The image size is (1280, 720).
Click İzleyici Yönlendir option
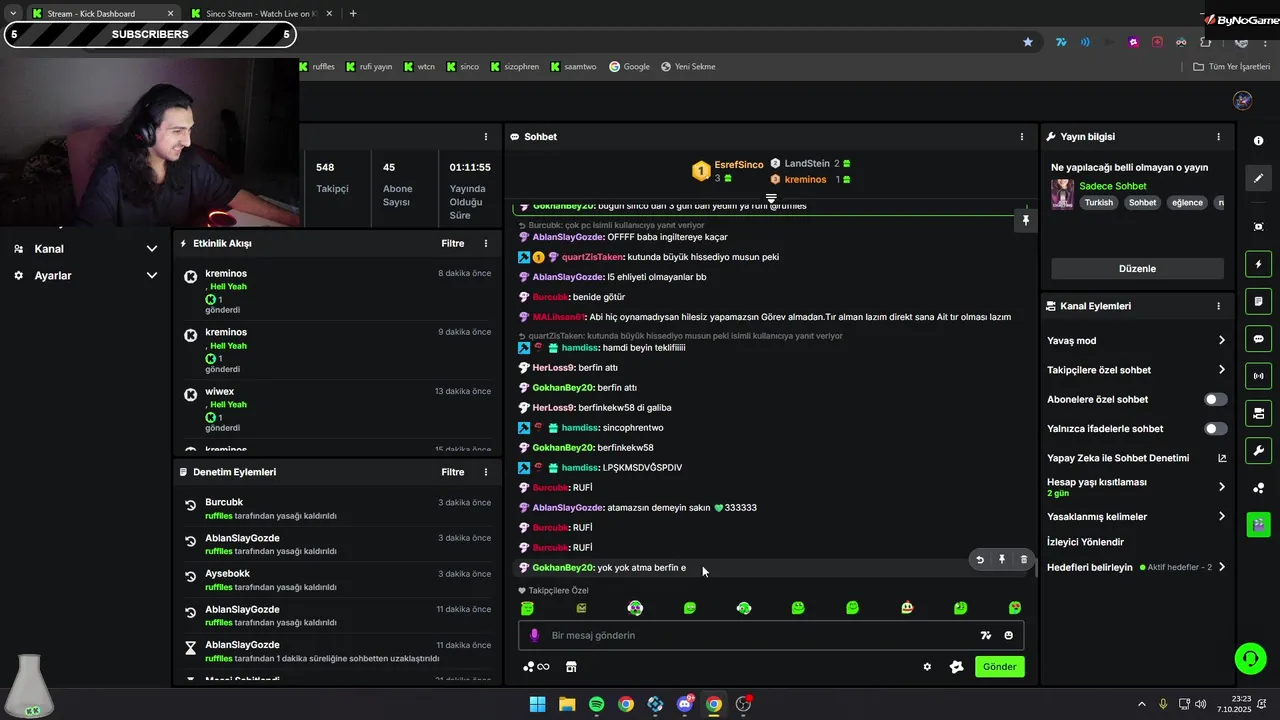[x=1086, y=542]
